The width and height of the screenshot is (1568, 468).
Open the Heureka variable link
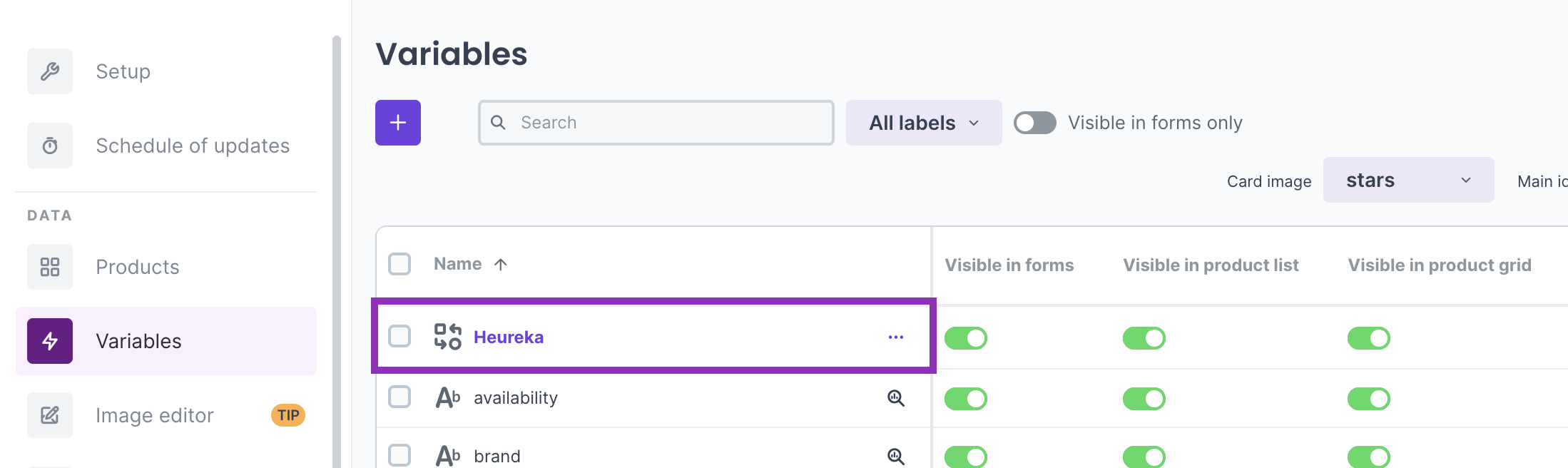509,337
